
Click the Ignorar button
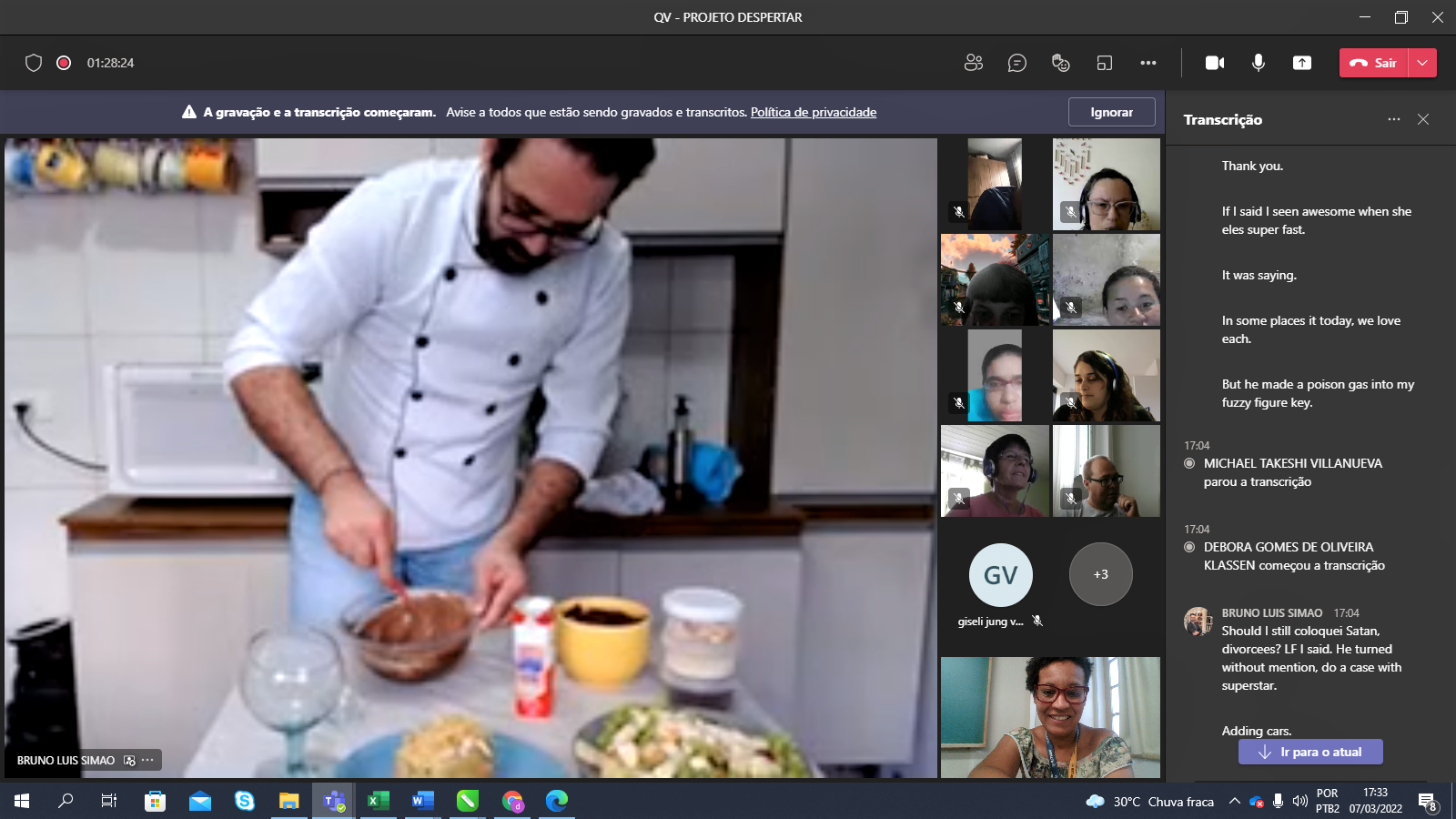[x=1111, y=112]
